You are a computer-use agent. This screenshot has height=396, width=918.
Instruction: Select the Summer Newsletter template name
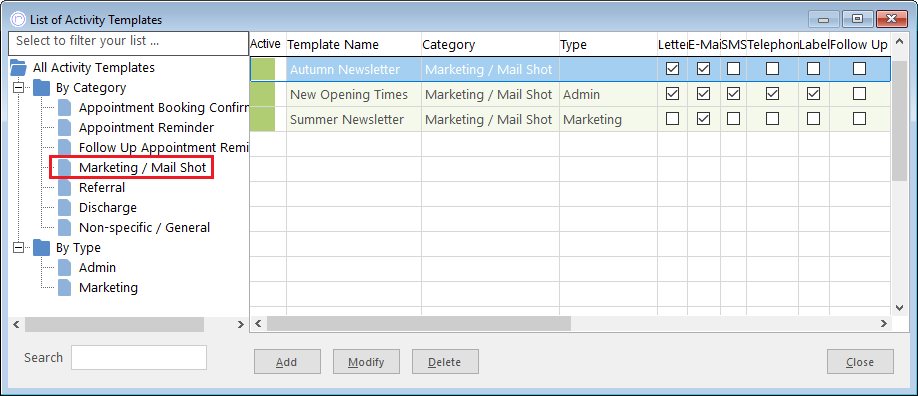click(347, 120)
